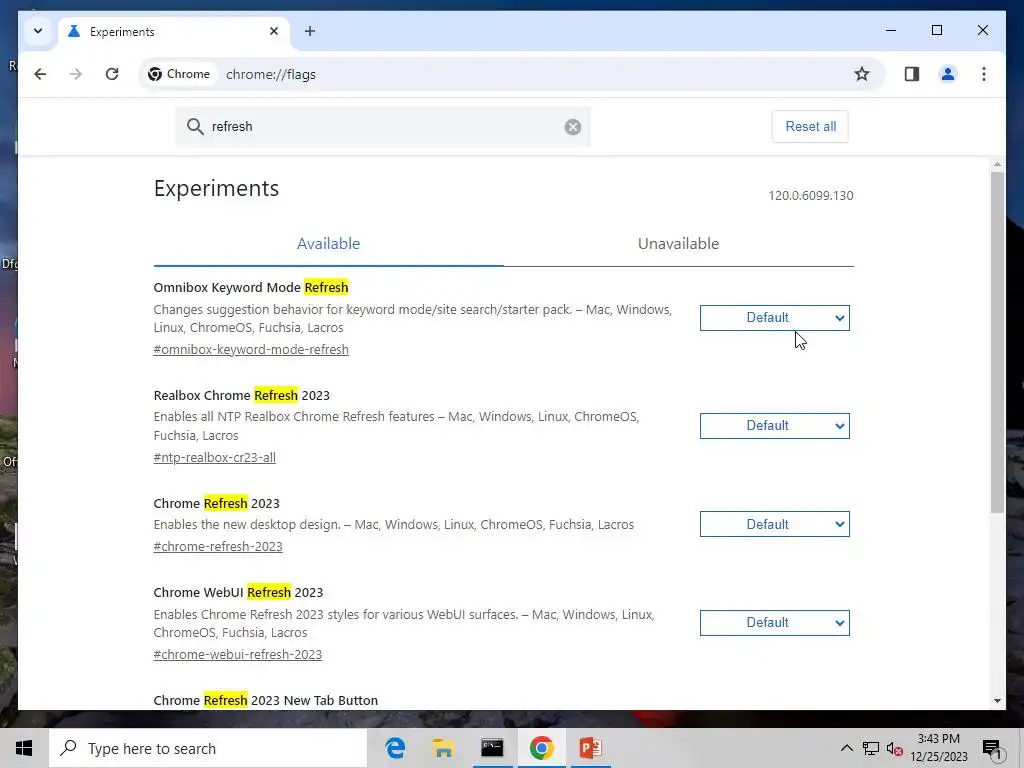Open Realbox Chrome Refresh 2023 dropdown
Screen dimensions: 1024x768
point(775,426)
